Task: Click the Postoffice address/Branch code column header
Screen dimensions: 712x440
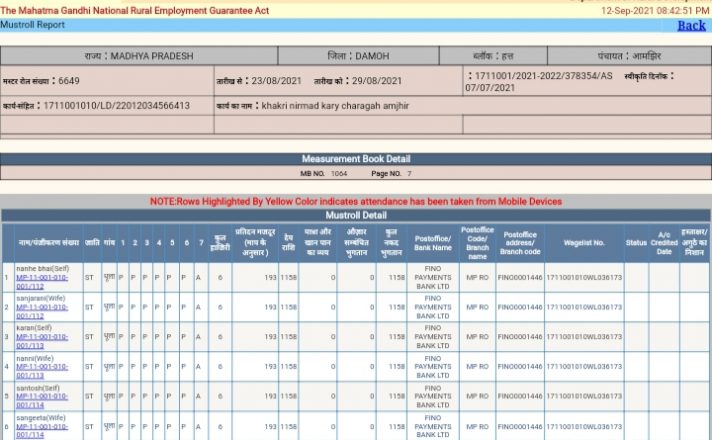Action: pos(520,243)
